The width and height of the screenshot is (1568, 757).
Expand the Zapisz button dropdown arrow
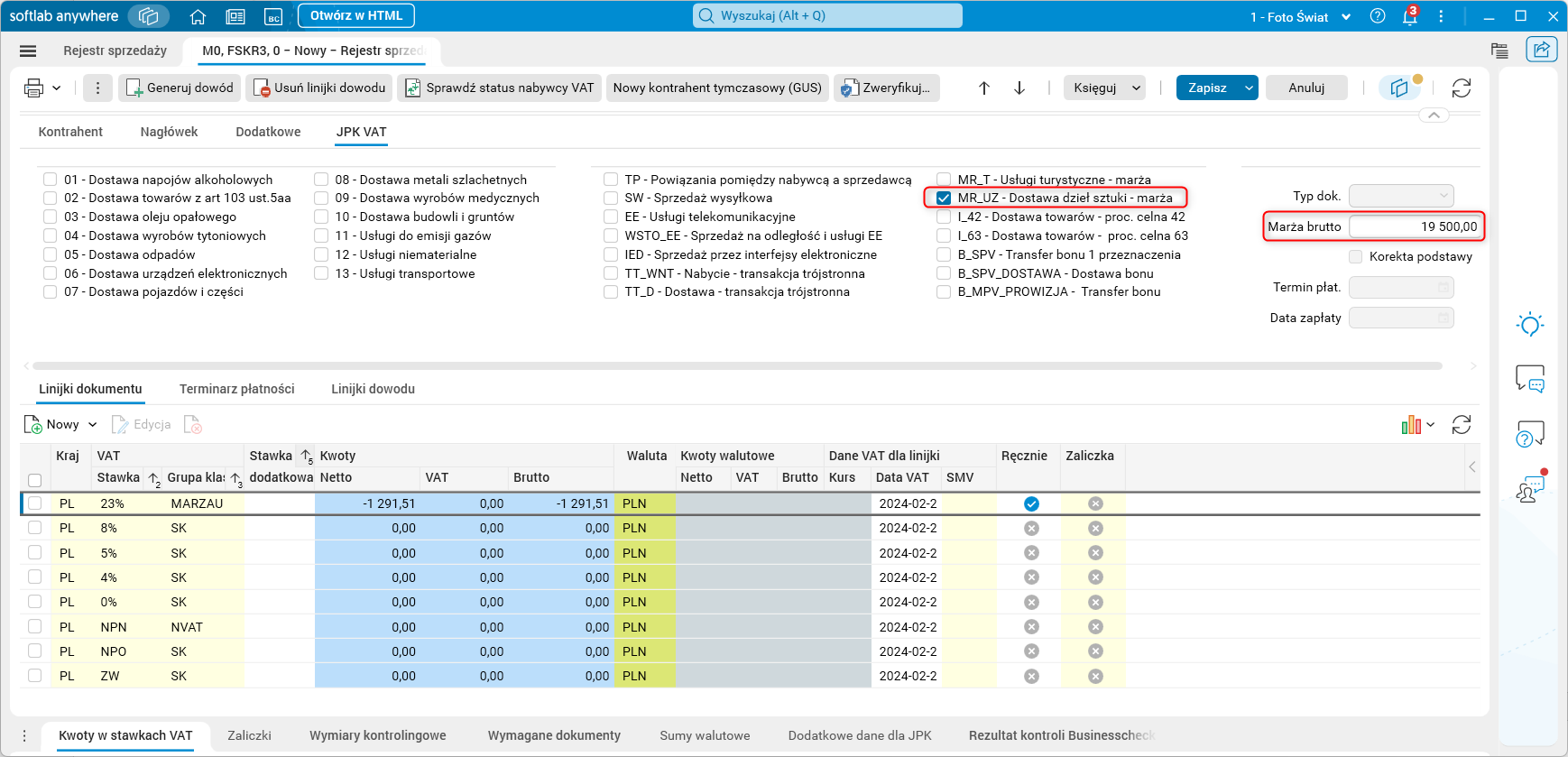[1249, 88]
